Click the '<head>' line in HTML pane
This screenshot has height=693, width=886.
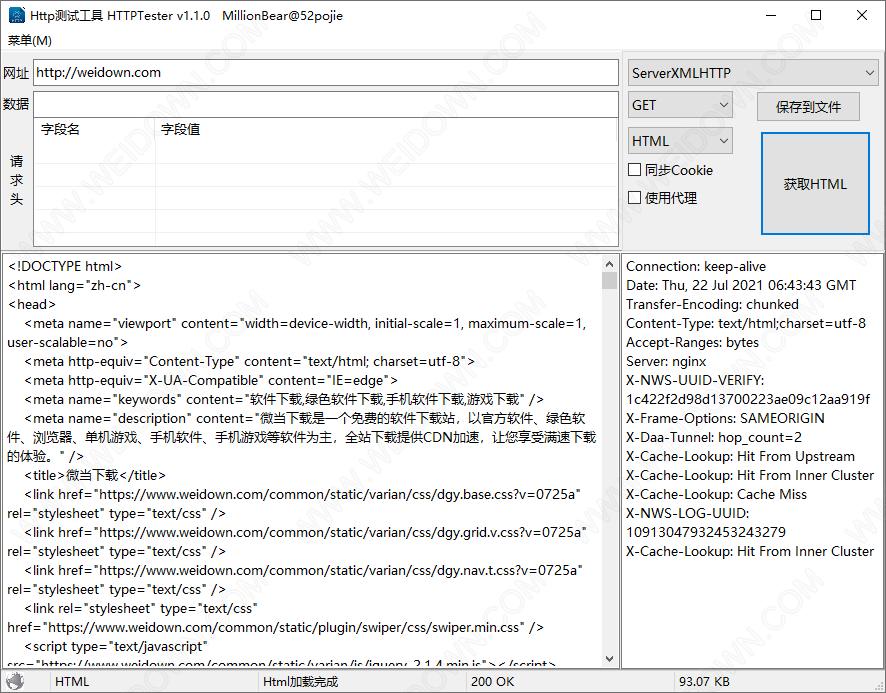point(32,304)
